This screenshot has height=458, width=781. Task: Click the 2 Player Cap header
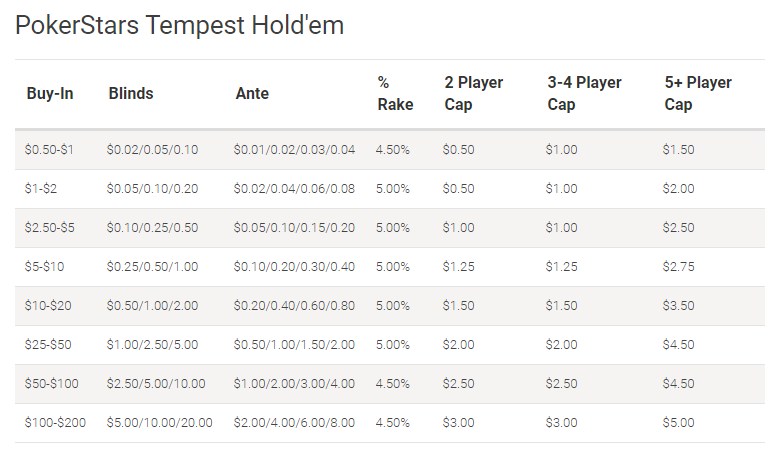point(474,94)
